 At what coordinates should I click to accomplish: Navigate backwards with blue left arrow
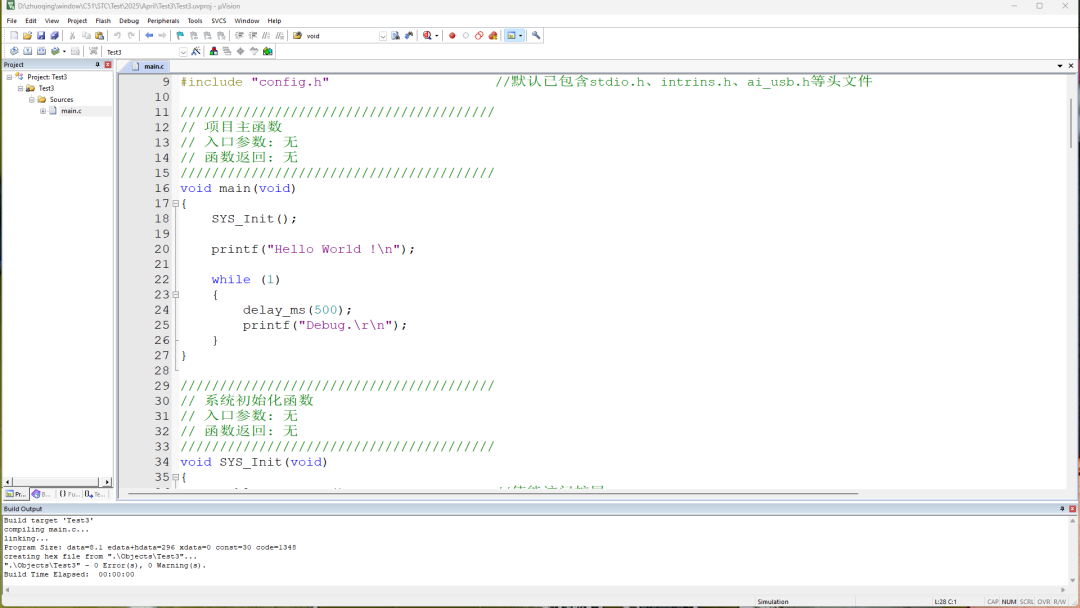[149, 36]
